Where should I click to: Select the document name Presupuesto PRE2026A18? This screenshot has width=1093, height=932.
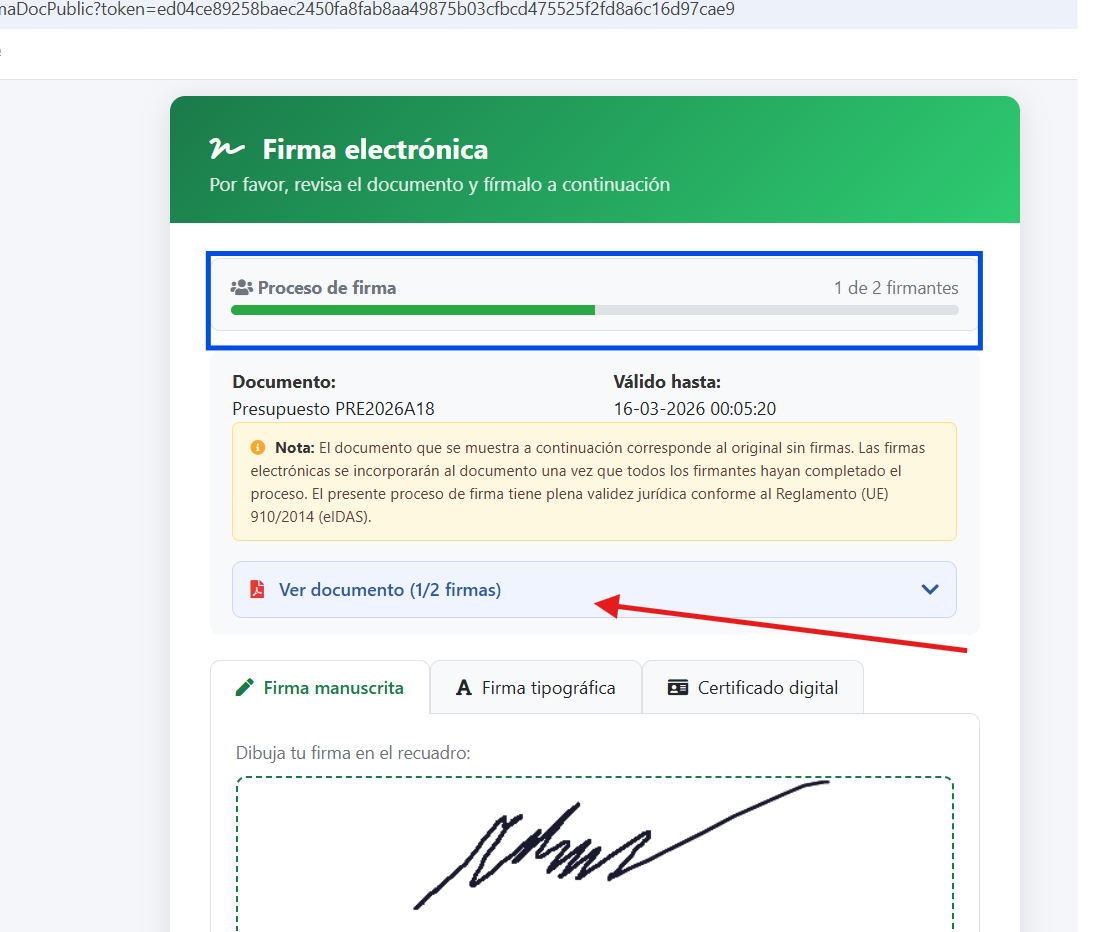[333, 409]
